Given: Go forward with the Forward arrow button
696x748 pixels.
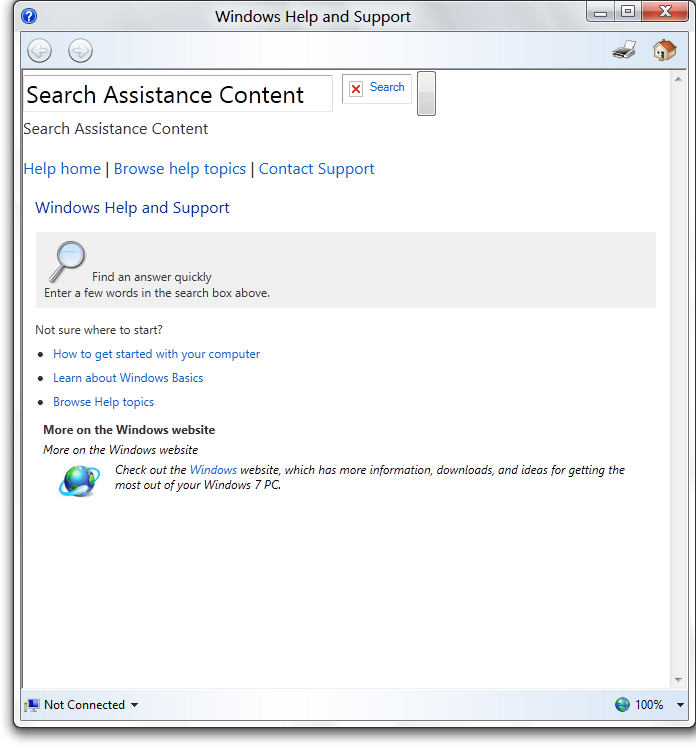Looking at the screenshot, I should point(80,50).
